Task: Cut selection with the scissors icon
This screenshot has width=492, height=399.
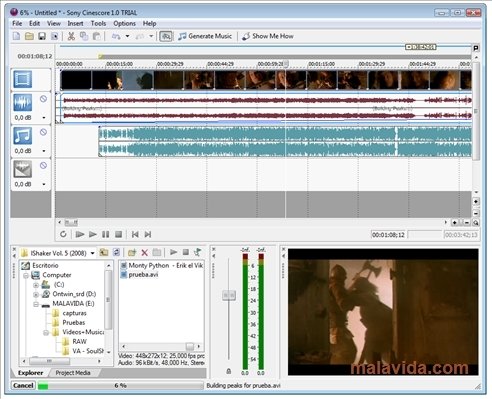Action: click(x=71, y=36)
